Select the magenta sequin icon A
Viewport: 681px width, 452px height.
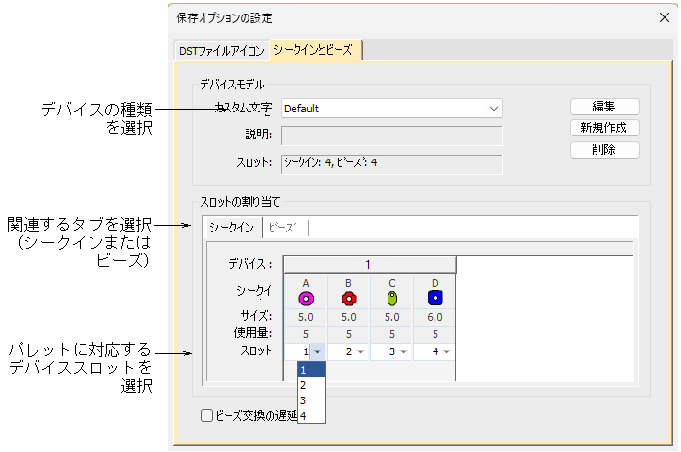306,298
